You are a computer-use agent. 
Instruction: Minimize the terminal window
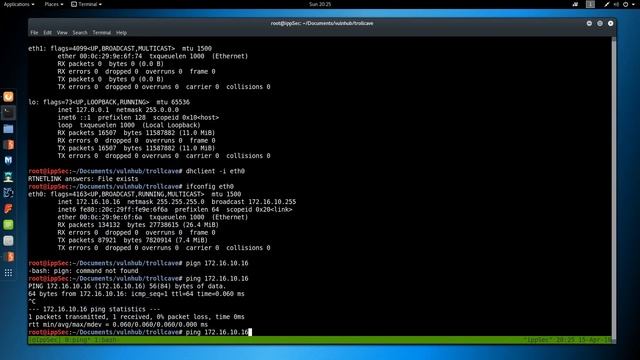pos(589,23)
